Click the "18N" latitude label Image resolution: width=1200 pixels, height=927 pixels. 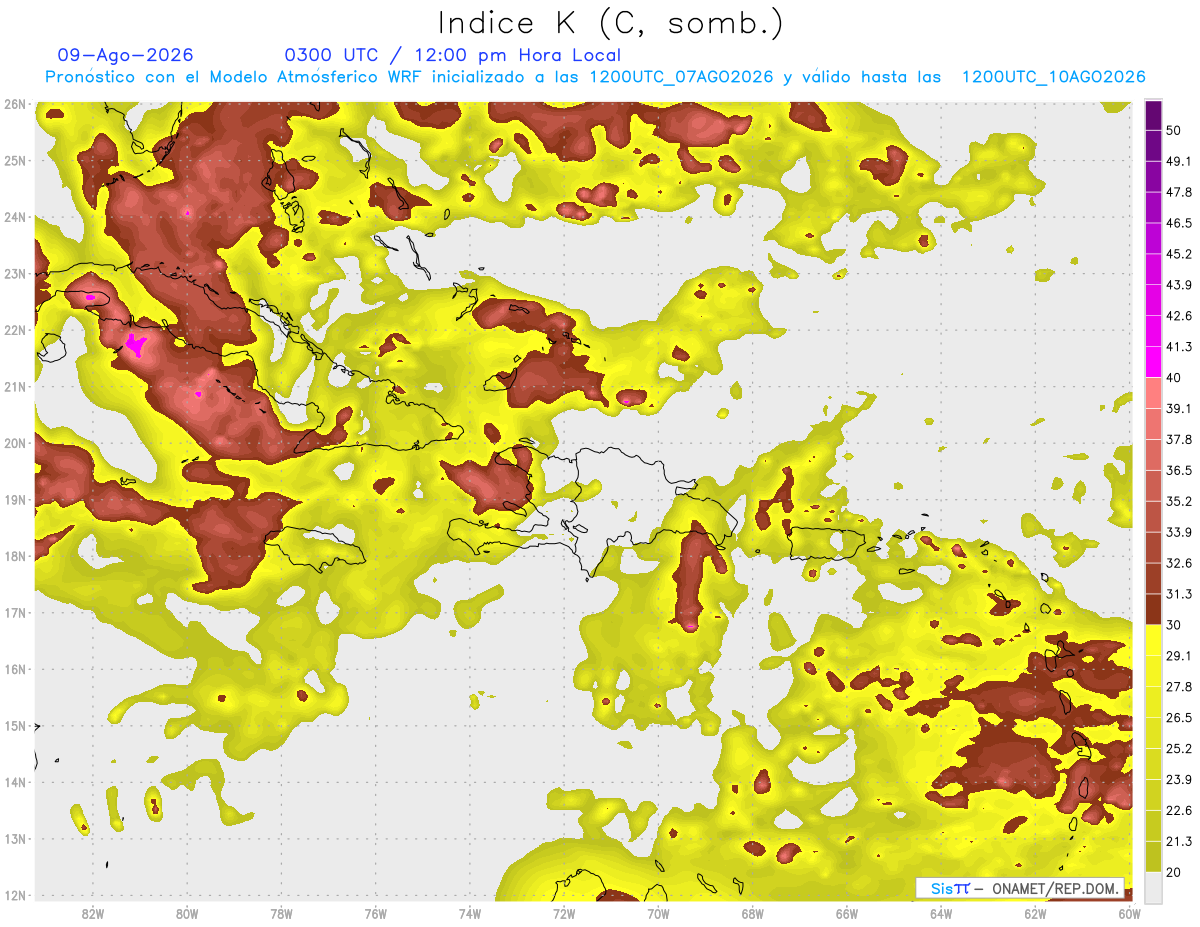[x=15, y=556]
